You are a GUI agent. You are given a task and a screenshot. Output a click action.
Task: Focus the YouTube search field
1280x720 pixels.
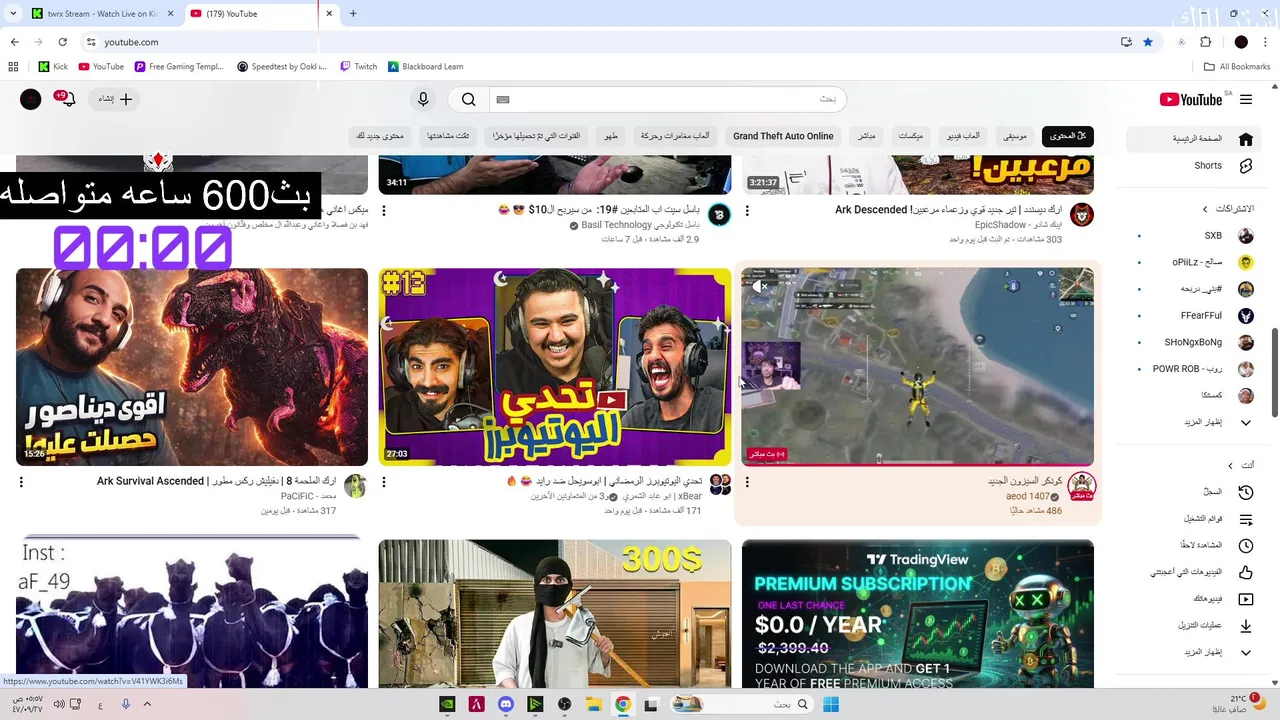(x=667, y=99)
